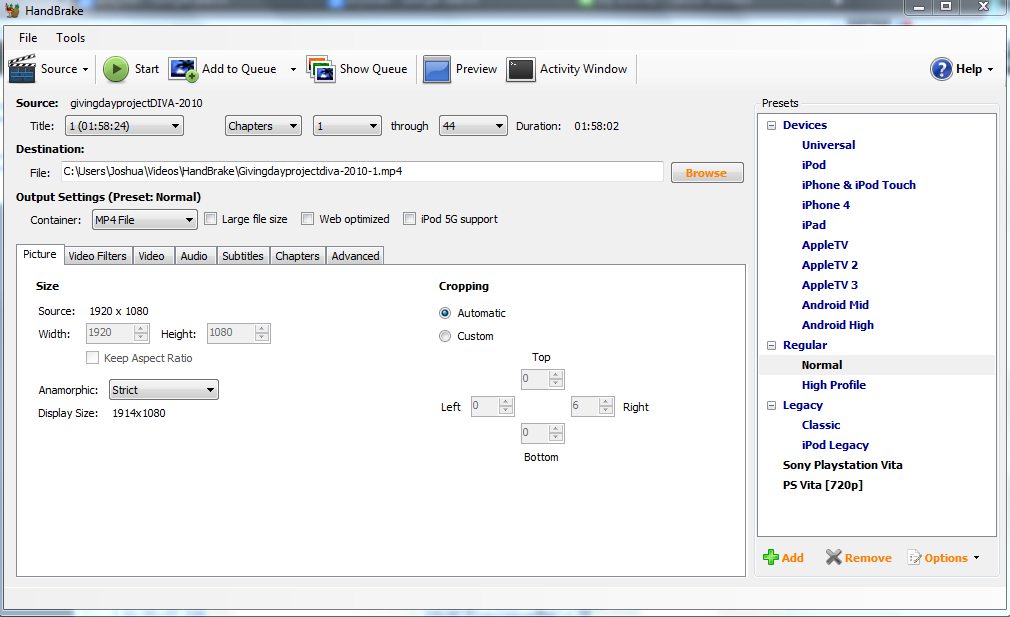Open the Add to Queue dropdown arrow

(293, 69)
